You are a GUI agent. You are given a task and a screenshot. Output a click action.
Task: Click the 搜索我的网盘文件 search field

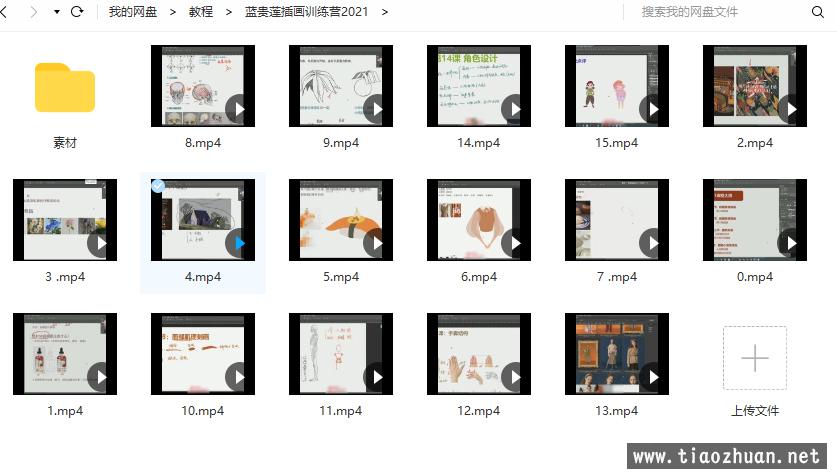pyautogui.click(x=720, y=12)
